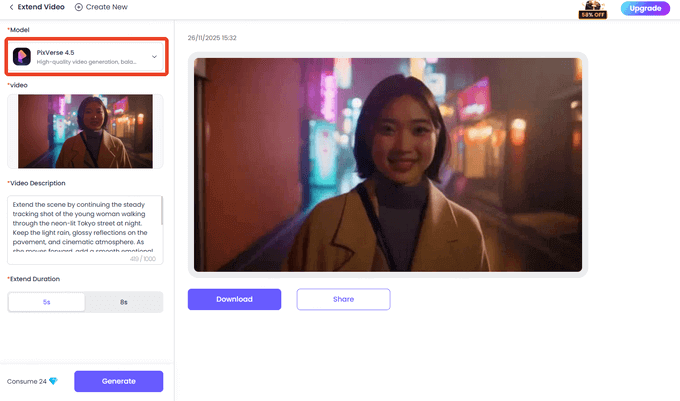
Task: Click the 58% OFF promo badge
Action: 593,10
